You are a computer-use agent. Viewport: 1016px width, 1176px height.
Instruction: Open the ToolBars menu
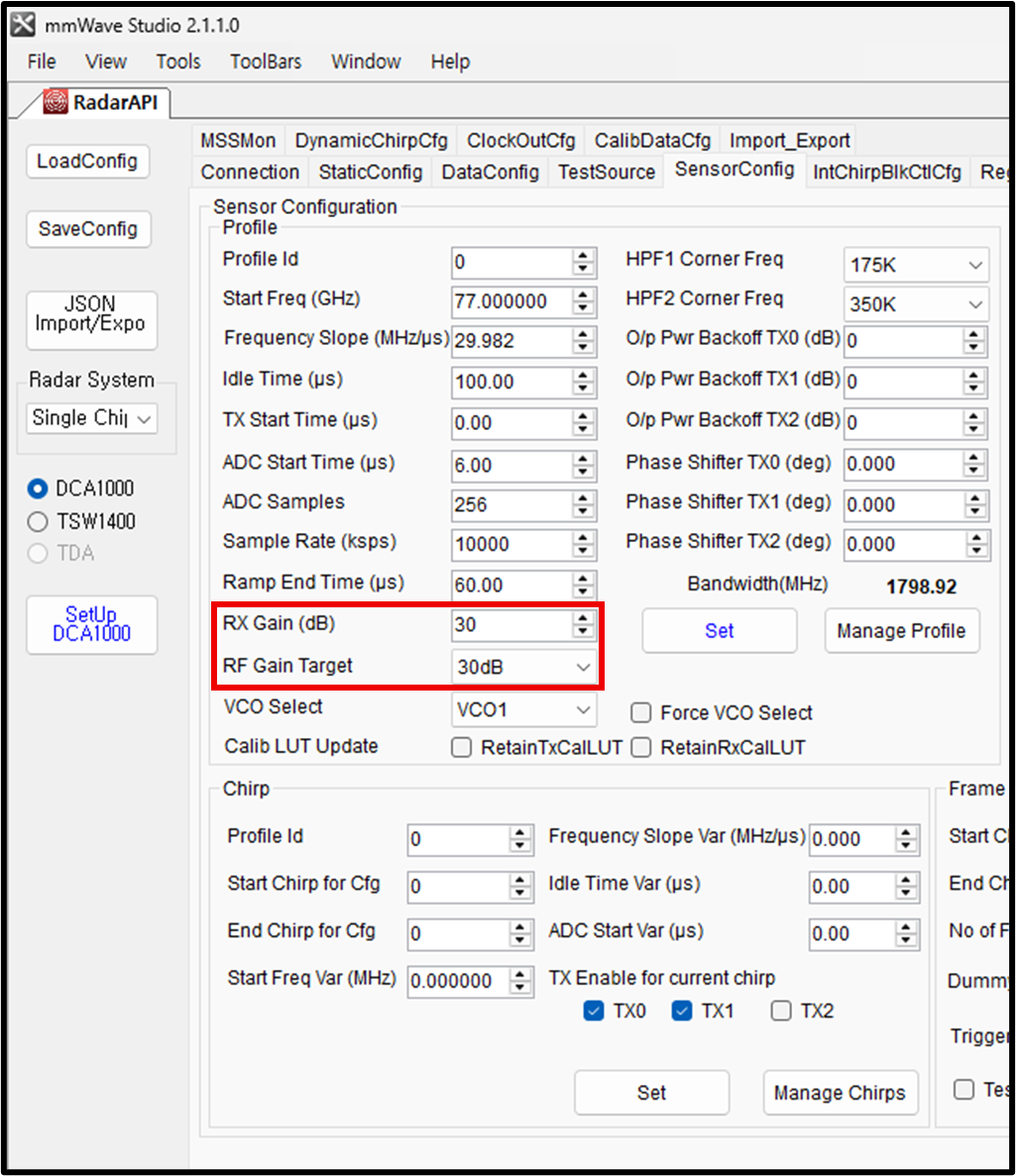click(266, 61)
